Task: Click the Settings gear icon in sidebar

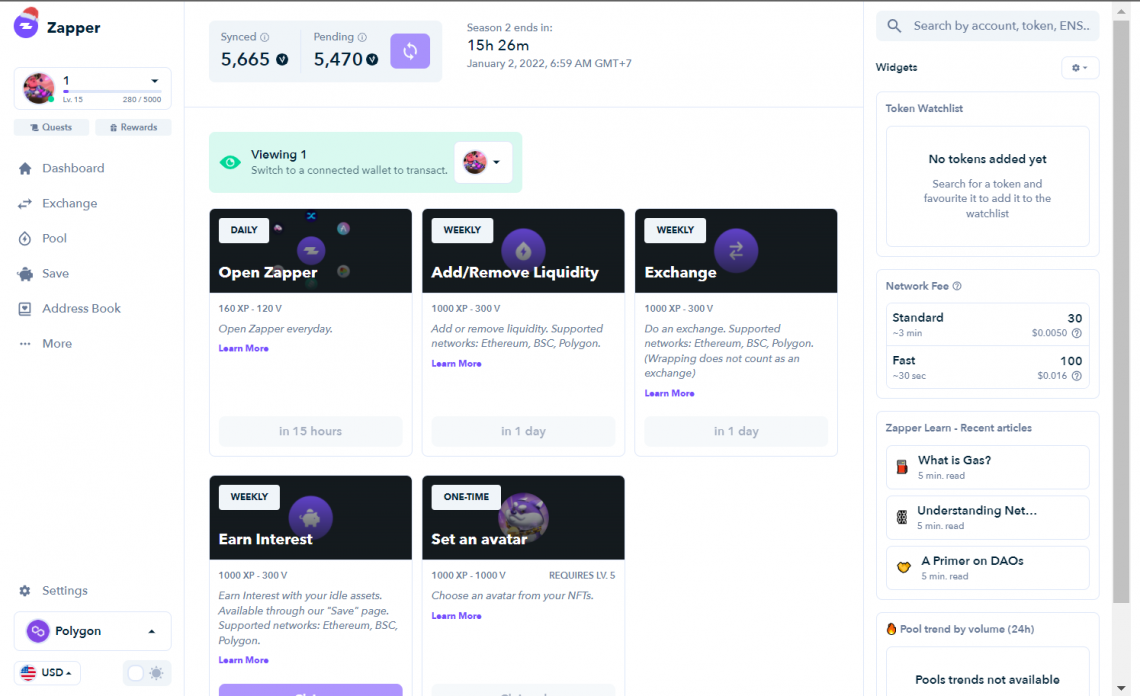Action: [25, 591]
